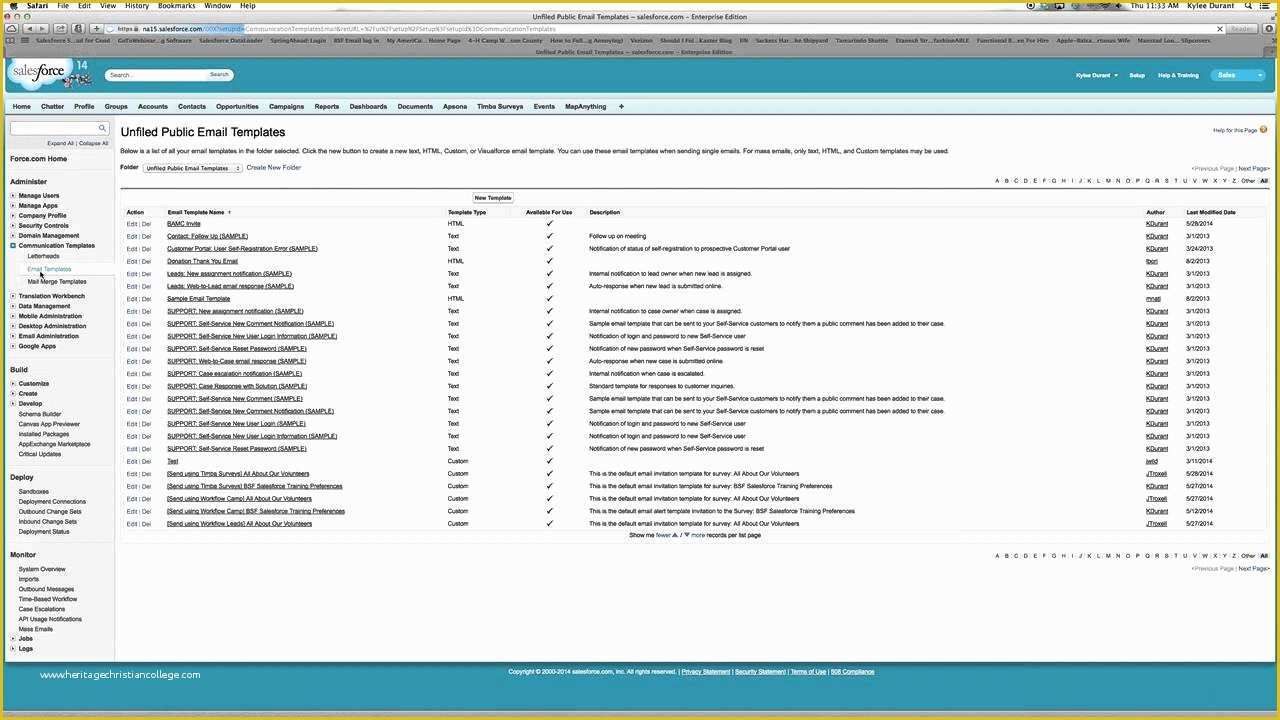
Task: Filter the list by the top letter A
Action: coord(997,181)
